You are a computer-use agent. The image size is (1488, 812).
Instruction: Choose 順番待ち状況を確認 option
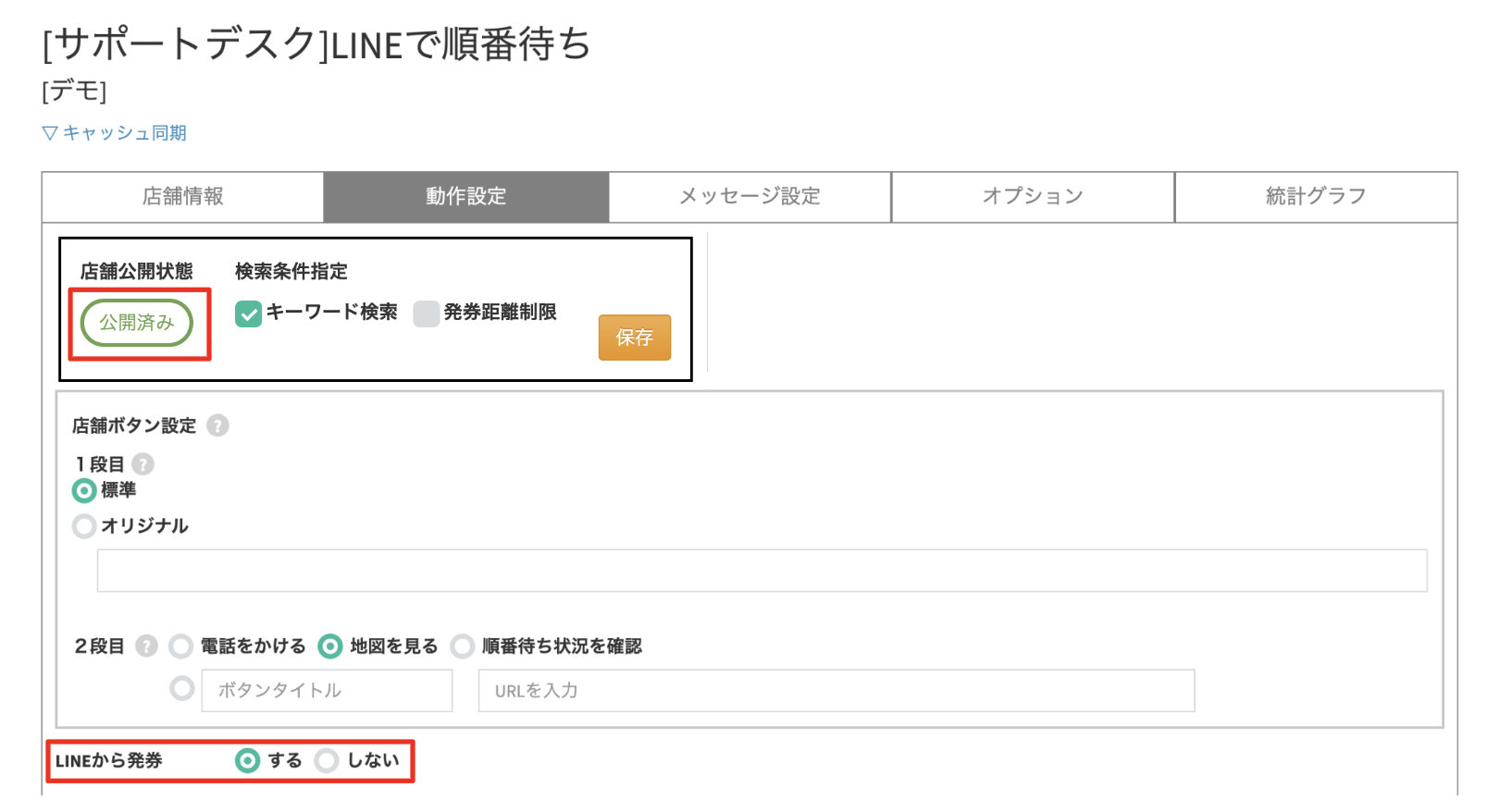click(x=463, y=646)
